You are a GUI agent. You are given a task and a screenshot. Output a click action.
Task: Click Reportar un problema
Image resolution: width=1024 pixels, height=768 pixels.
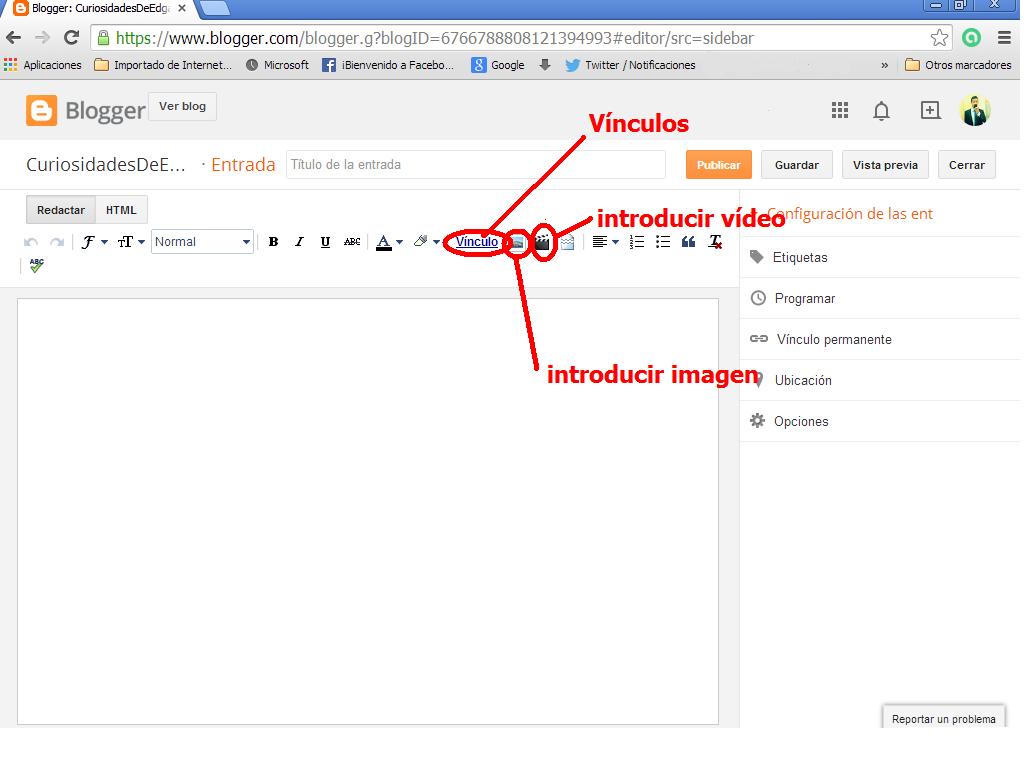pyautogui.click(x=944, y=718)
